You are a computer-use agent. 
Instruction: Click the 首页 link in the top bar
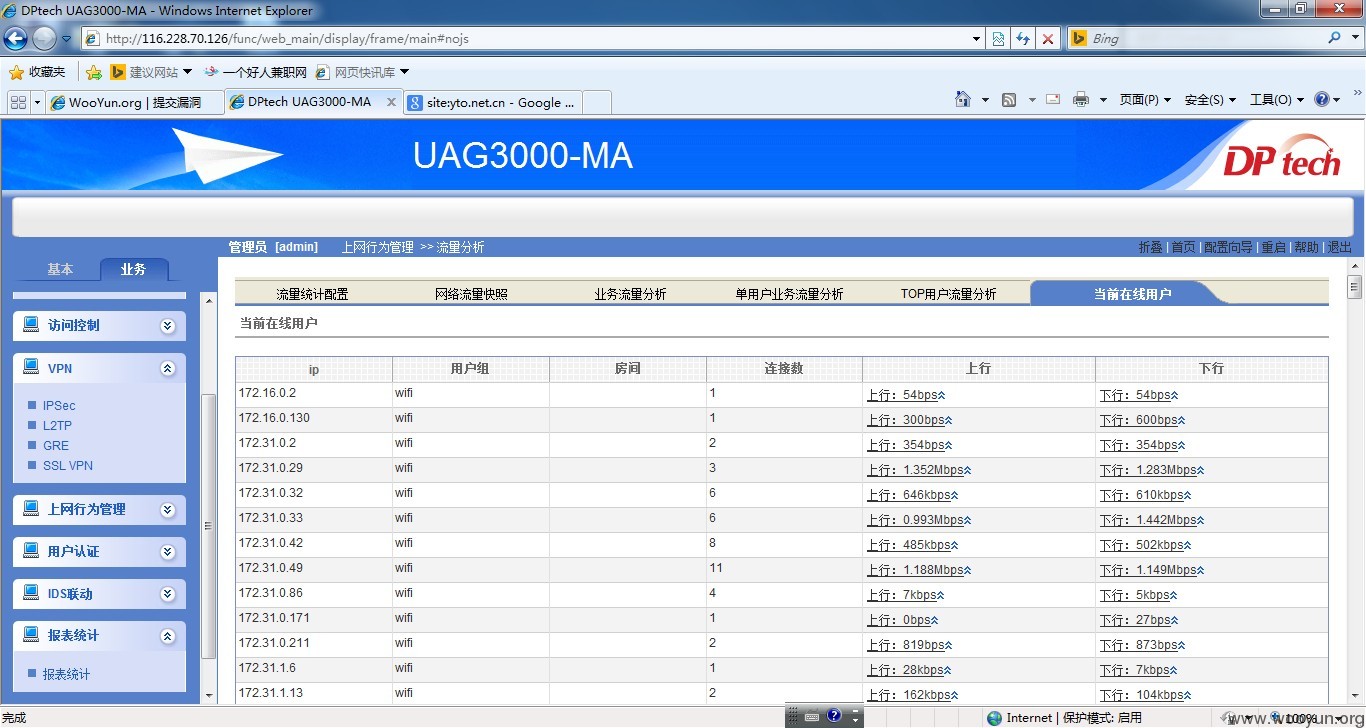pos(1183,247)
